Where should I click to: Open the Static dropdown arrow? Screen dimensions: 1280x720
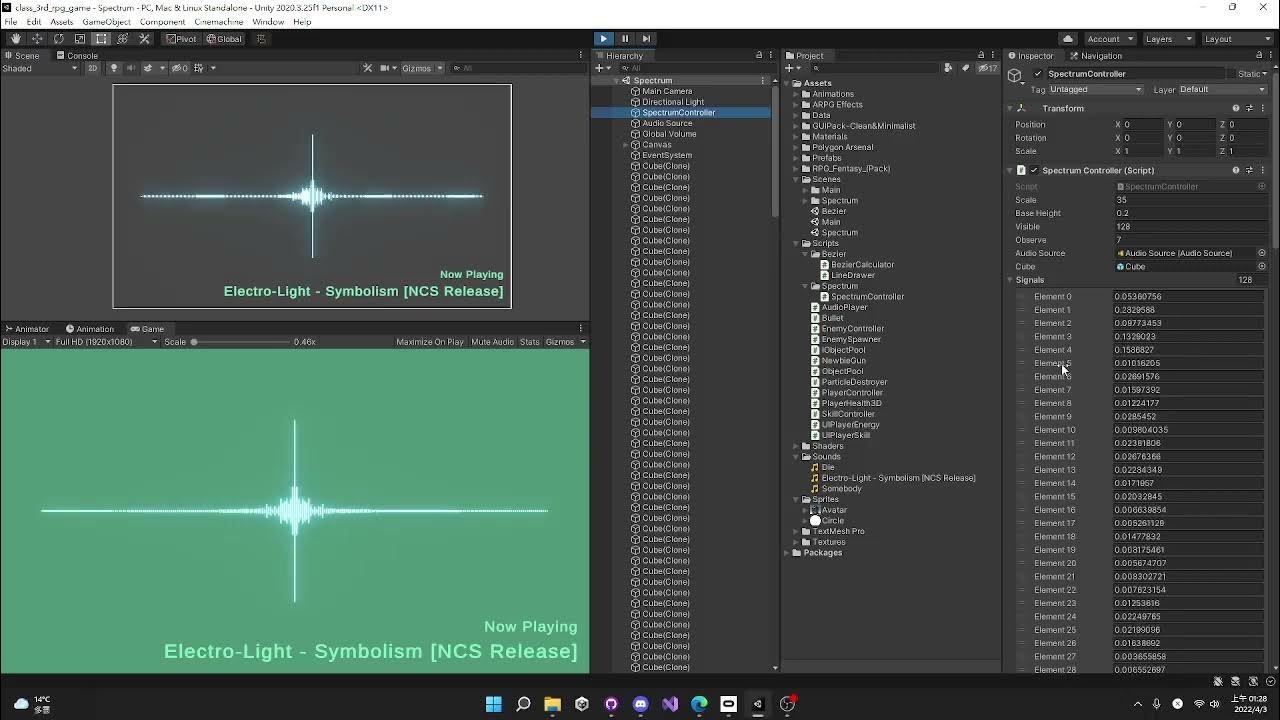(x=1265, y=74)
